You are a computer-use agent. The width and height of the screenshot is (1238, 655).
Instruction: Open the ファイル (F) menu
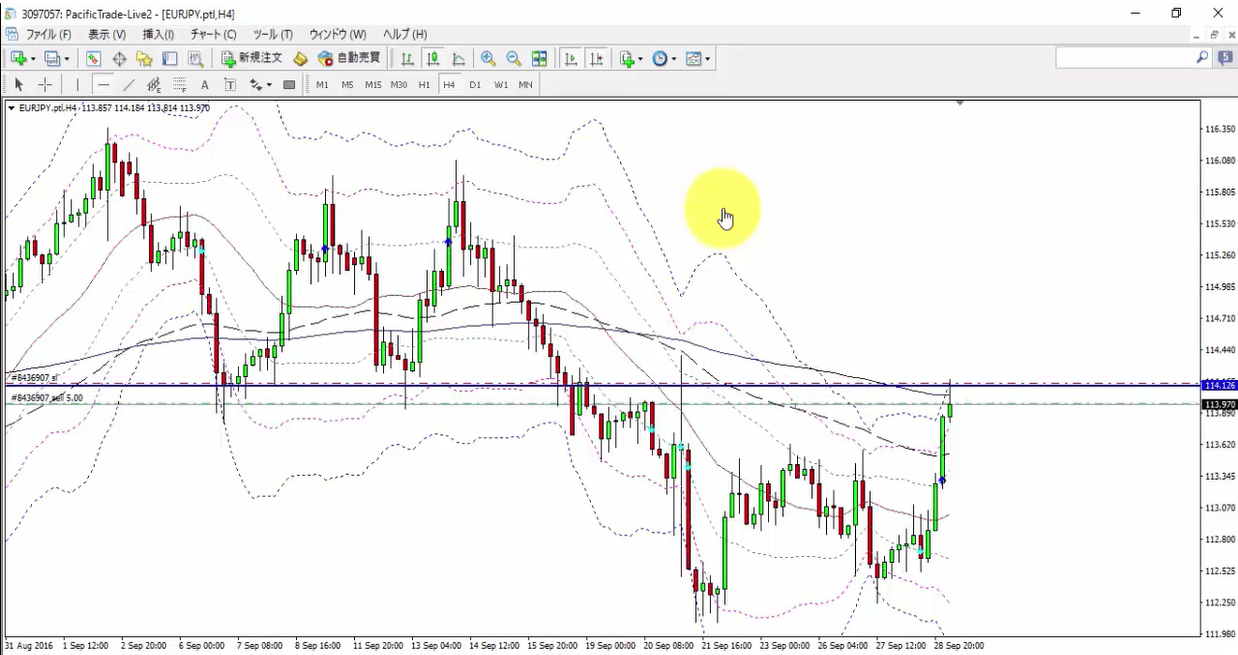tap(48, 35)
